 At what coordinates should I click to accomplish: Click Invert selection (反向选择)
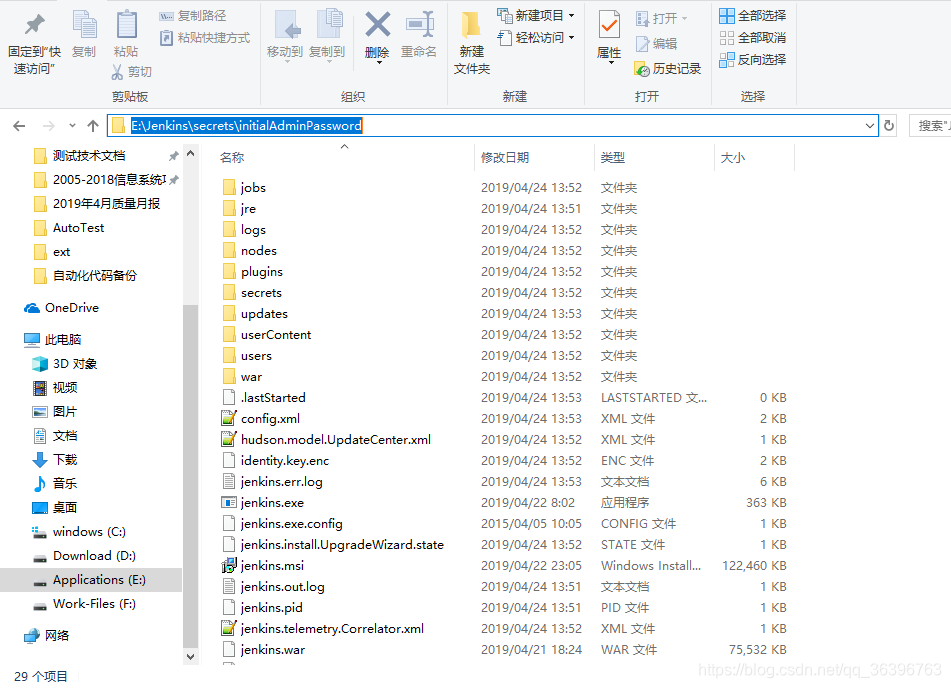tap(753, 59)
